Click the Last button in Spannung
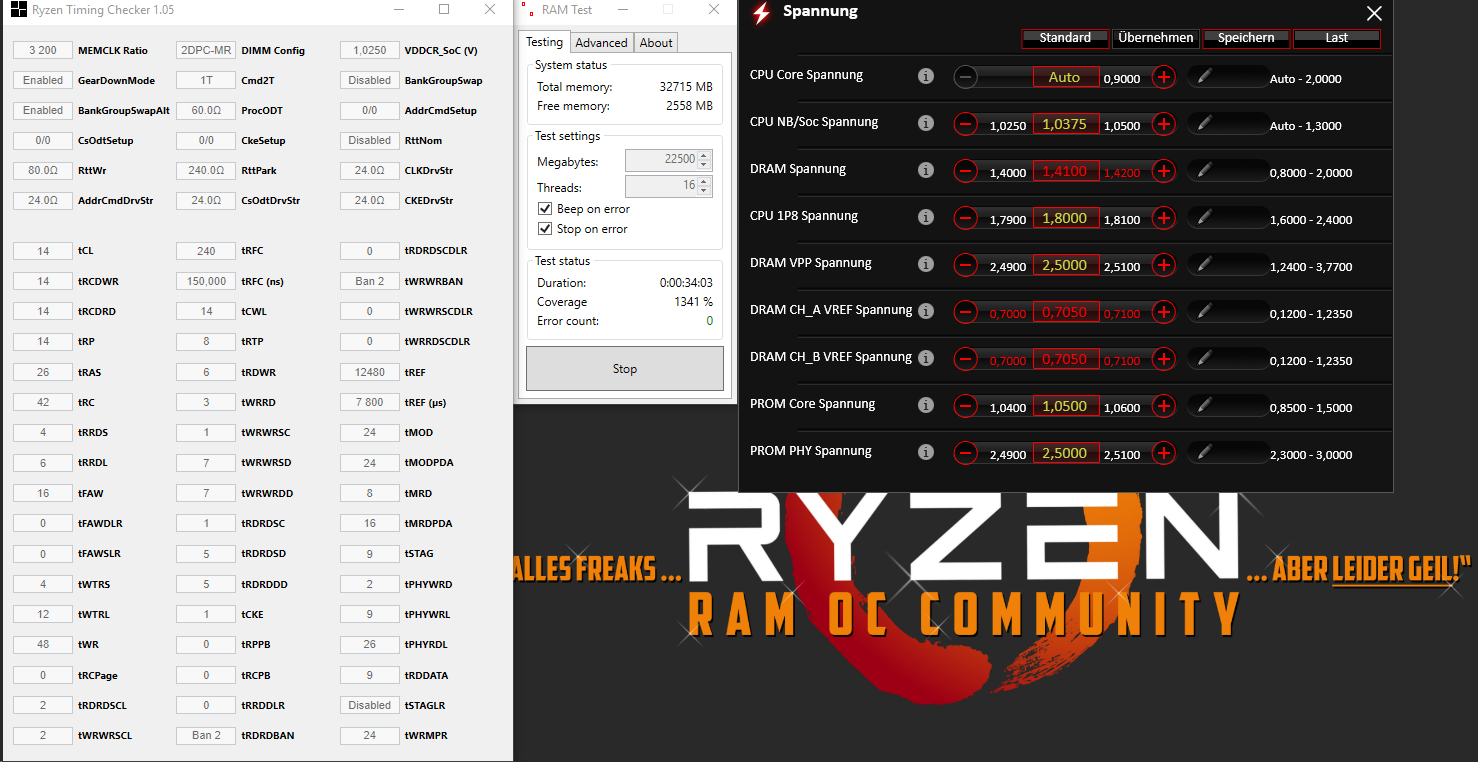The height and width of the screenshot is (762, 1478). [1337, 38]
